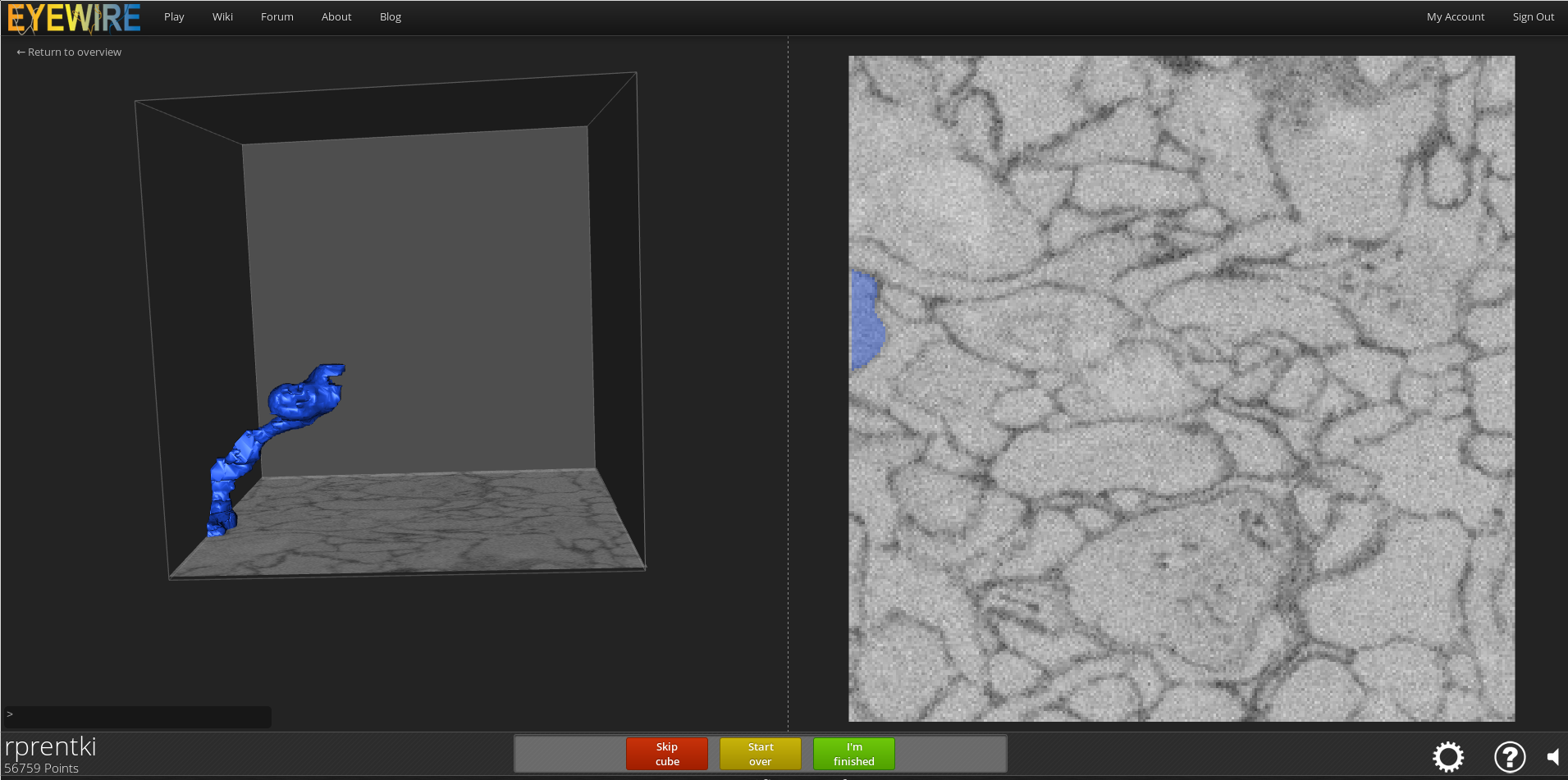Click the EyeWire logo
The height and width of the screenshot is (780, 1568).
pyautogui.click(x=74, y=17)
